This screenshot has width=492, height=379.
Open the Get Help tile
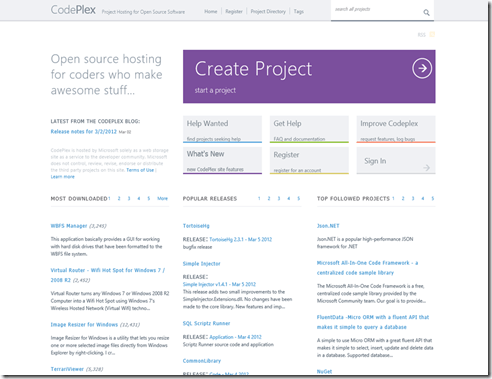309,129
